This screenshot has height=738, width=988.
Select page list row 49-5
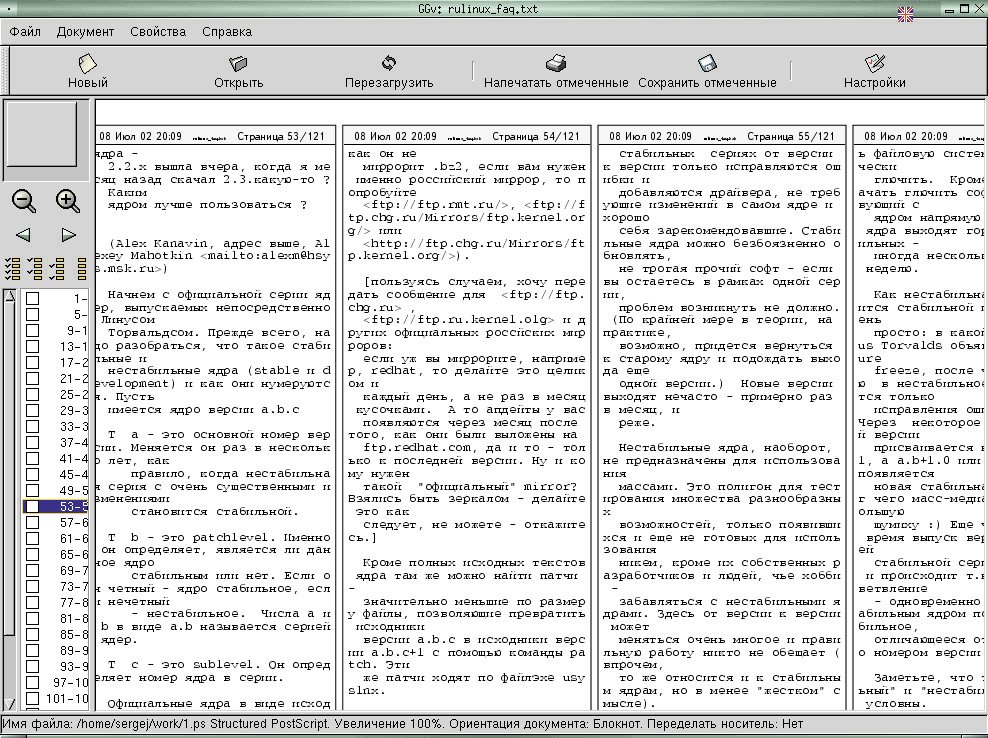pos(55,490)
